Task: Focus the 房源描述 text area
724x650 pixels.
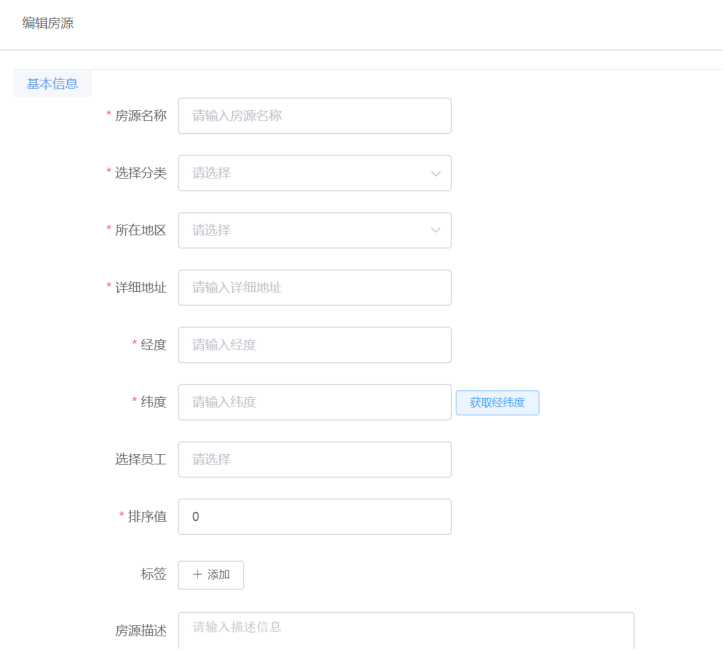Action: click(406, 631)
